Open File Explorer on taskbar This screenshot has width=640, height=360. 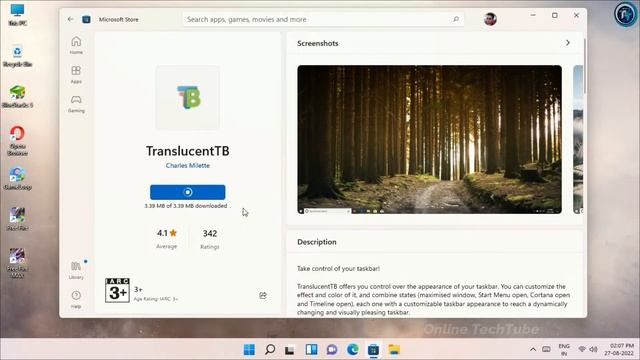[394, 349]
